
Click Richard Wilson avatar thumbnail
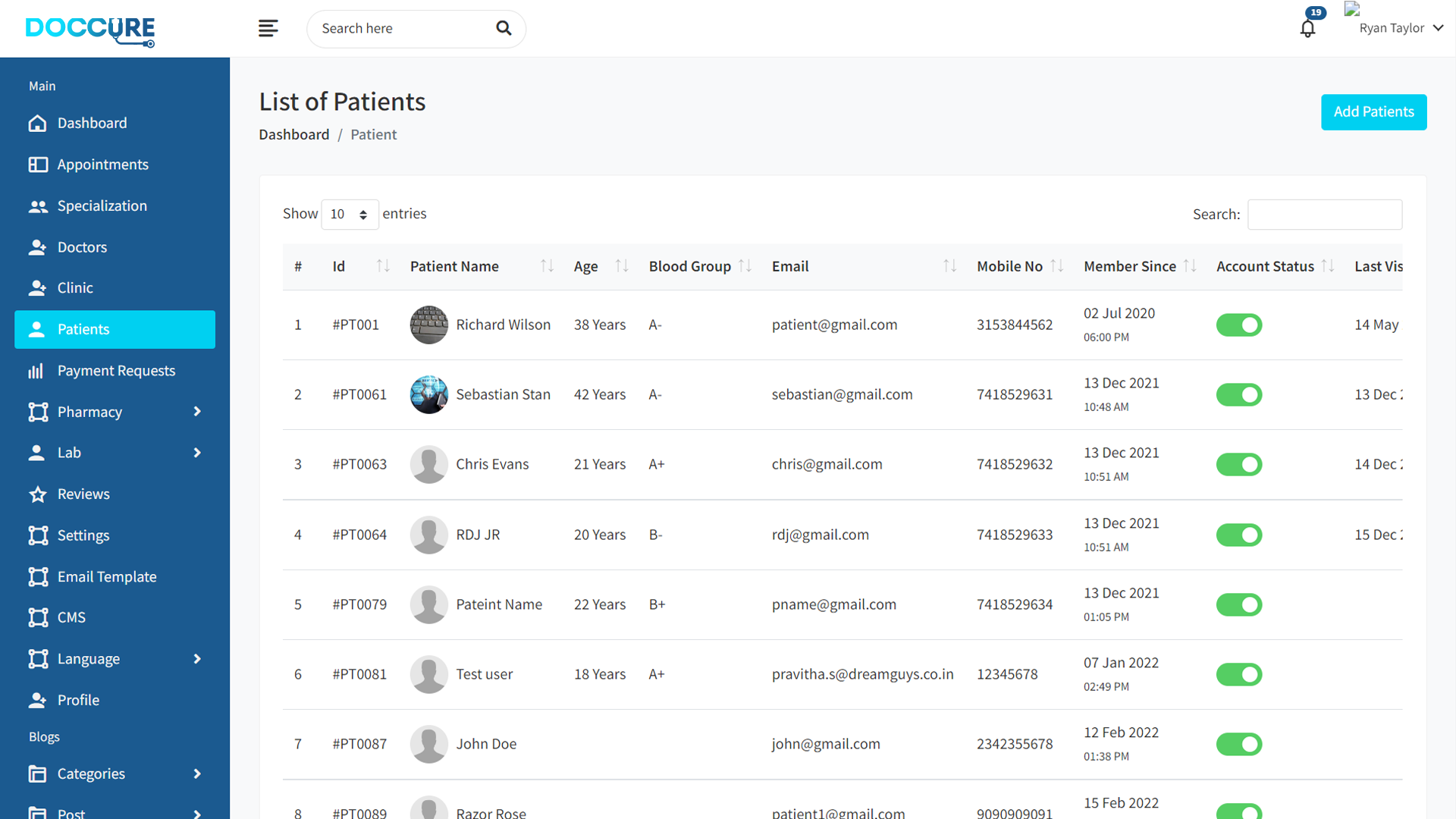428,325
